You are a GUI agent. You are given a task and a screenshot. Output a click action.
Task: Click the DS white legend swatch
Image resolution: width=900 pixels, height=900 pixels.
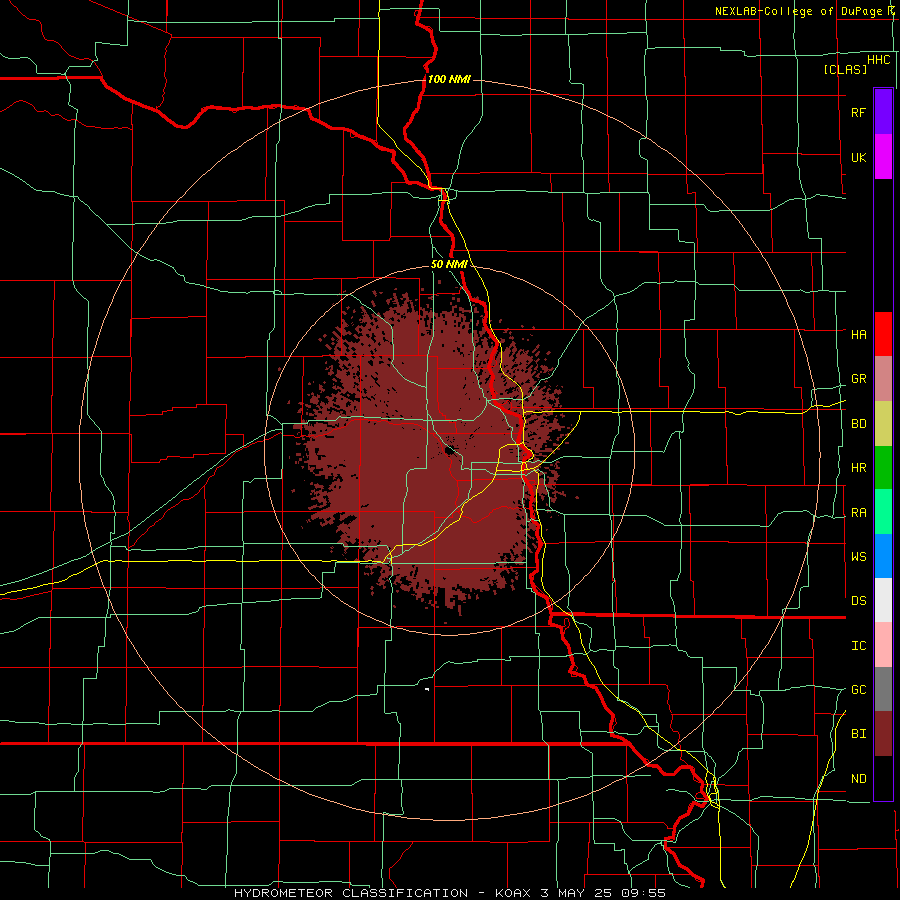click(883, 600)
